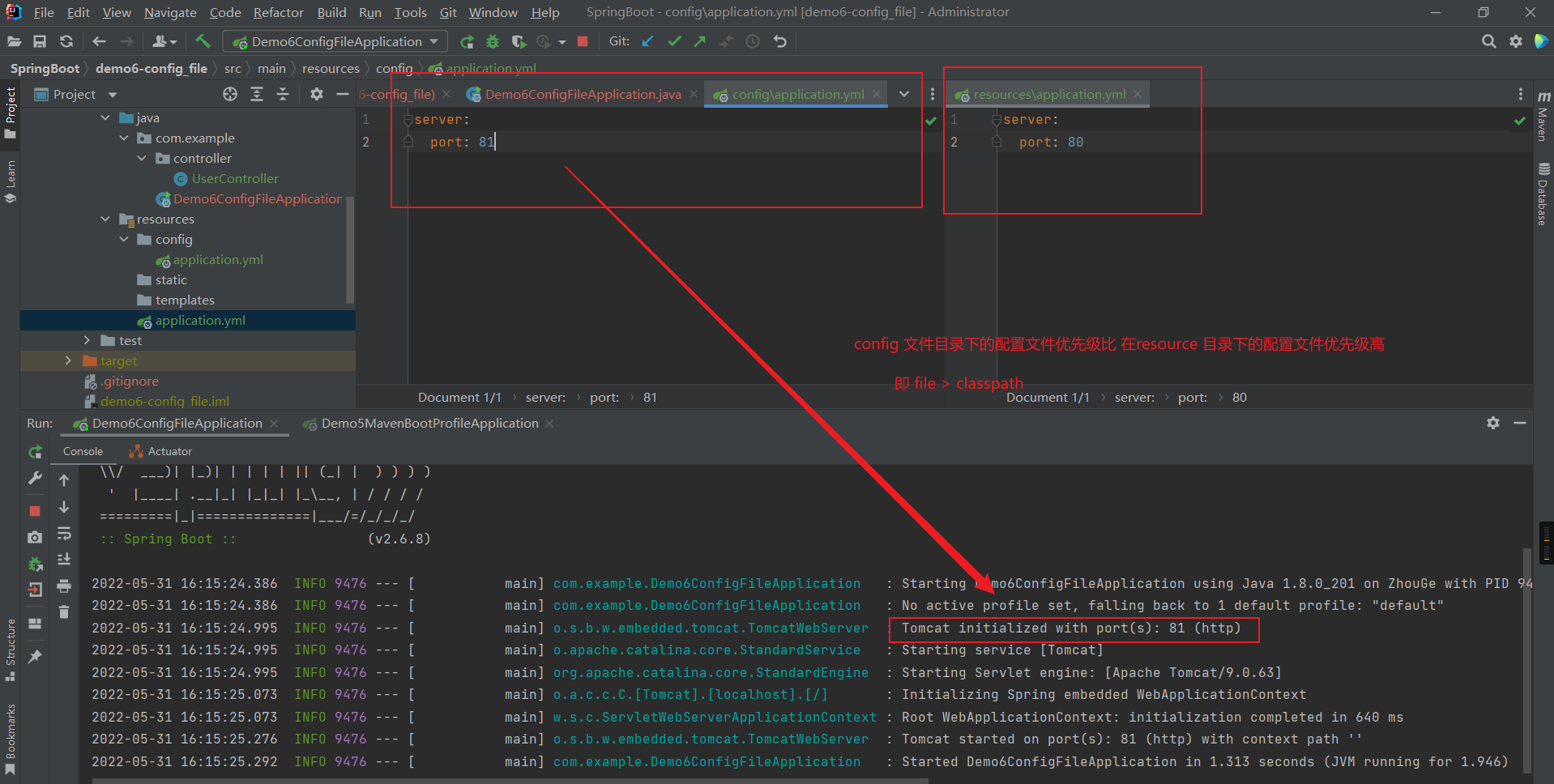Screen dimensions: 1554x784
Task: Print console output using the printer icon
Action: click(x=64, y=586)
